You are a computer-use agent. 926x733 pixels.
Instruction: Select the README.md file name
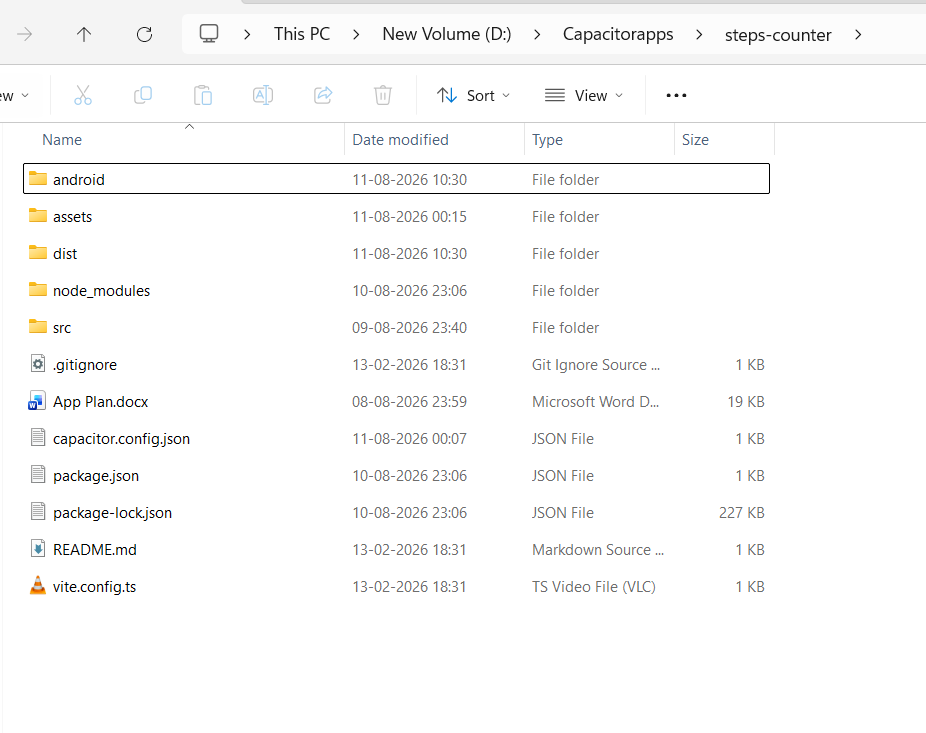point(94,550)
